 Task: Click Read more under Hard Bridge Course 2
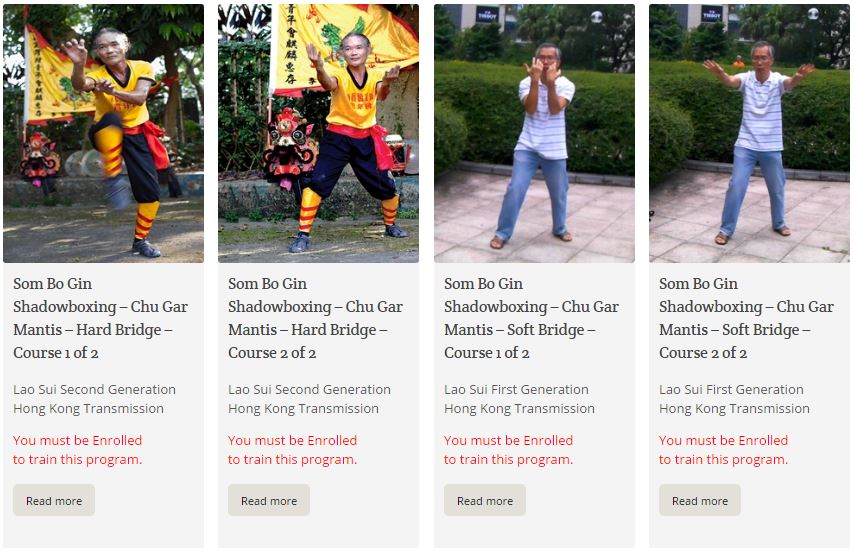(269, 500)
